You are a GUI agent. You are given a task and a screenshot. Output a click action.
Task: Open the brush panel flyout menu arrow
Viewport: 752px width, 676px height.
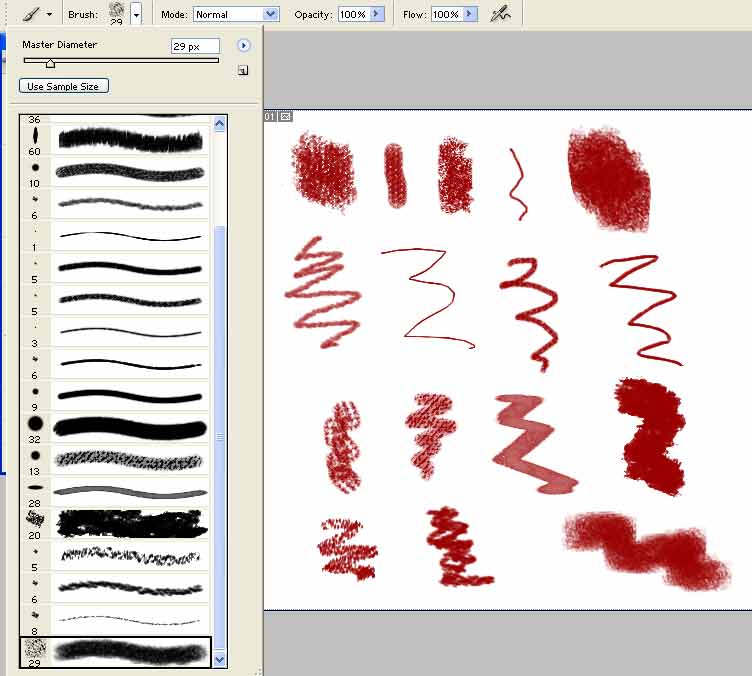pyautogui.click(x=244, y=46)
